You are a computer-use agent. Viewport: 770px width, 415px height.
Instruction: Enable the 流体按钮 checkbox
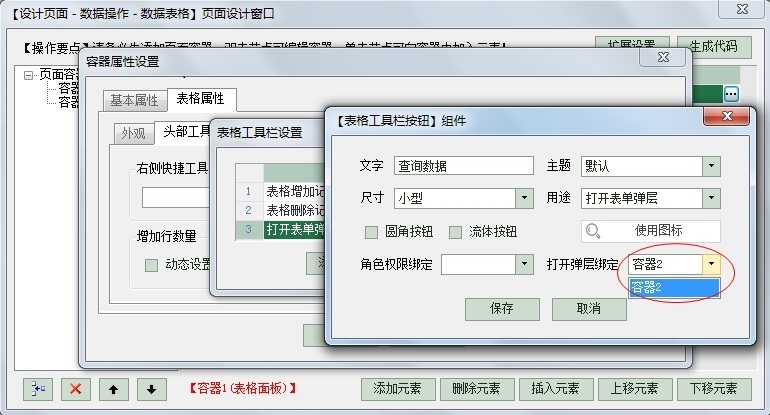tap(455, 232)
